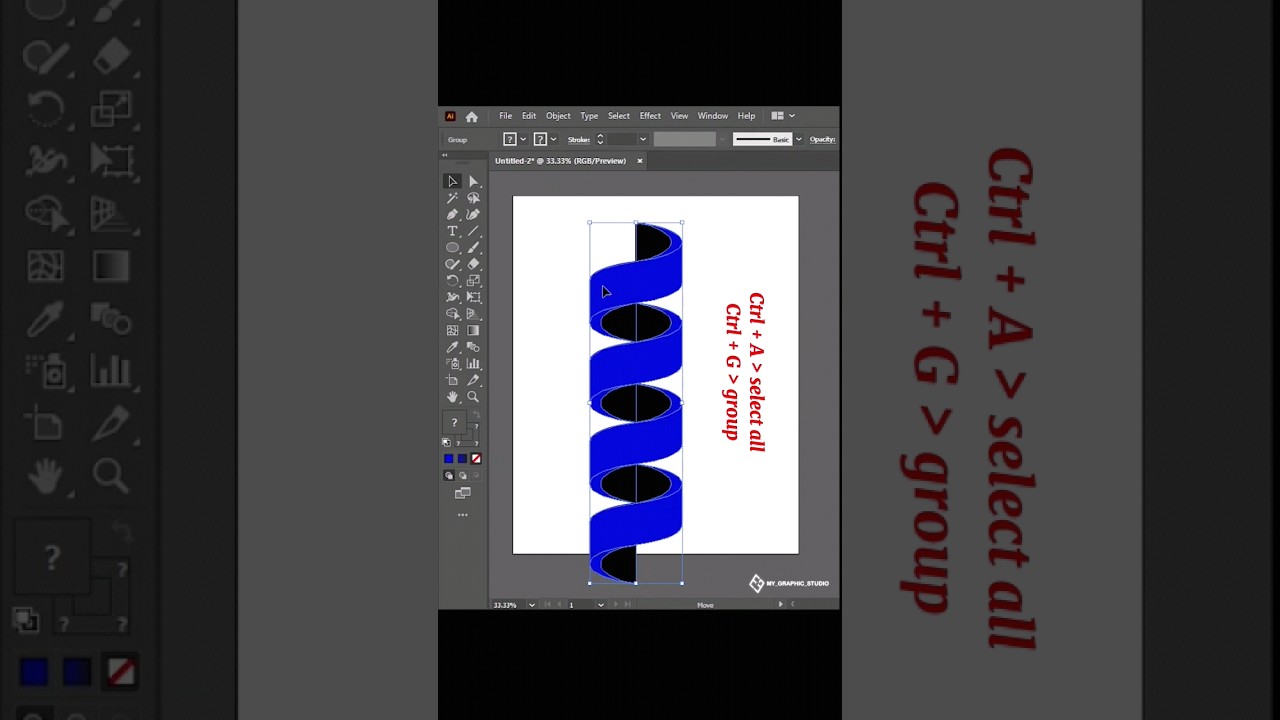Open Edit Toolbar three-dots button
The image size is (1280, 720).
click(x=462, y=515)
